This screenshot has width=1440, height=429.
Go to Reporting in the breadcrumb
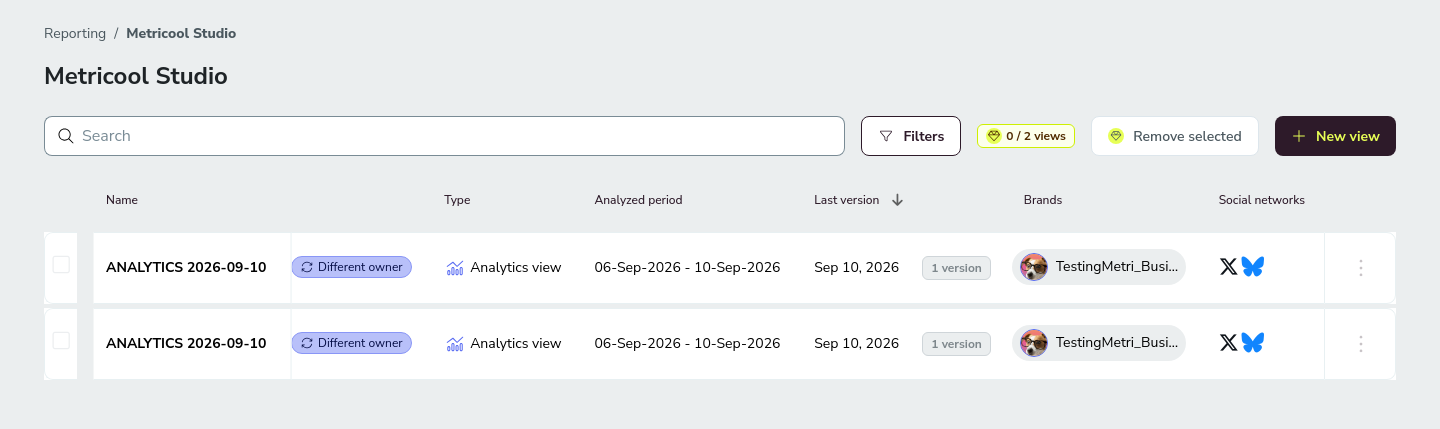(x=75, y=33)
